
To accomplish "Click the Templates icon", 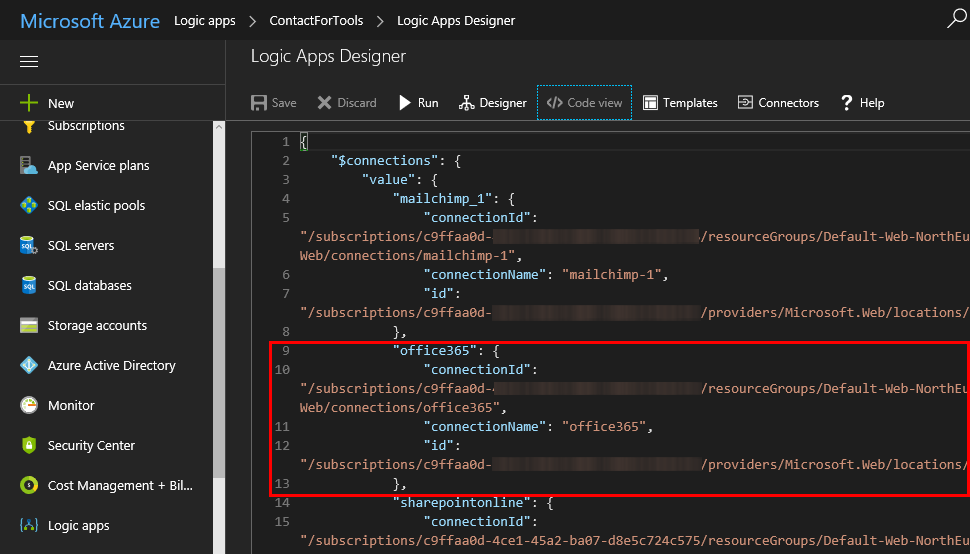I will [650, 103].
